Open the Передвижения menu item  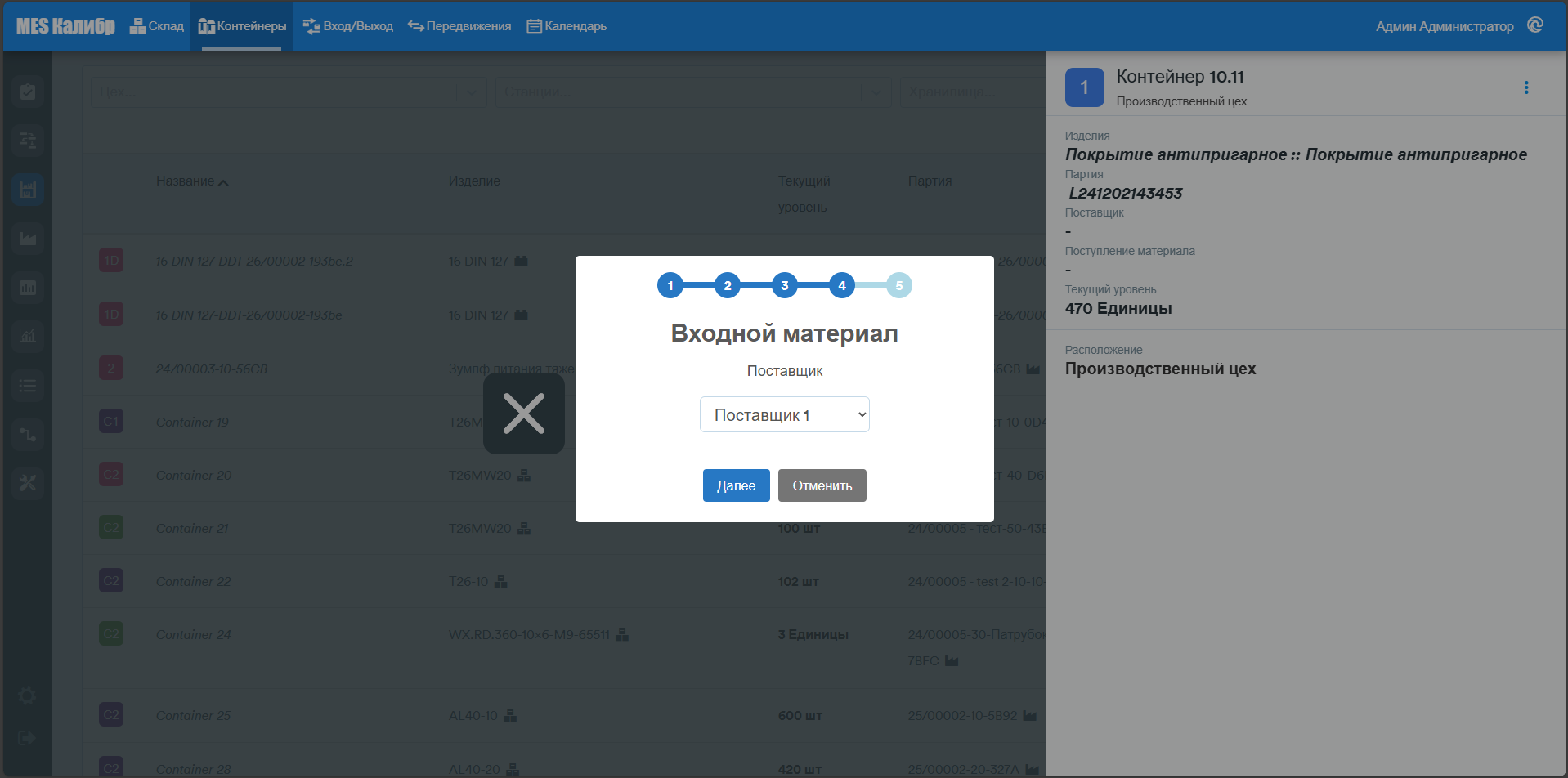pyautogui.click(x=459, y=26)
